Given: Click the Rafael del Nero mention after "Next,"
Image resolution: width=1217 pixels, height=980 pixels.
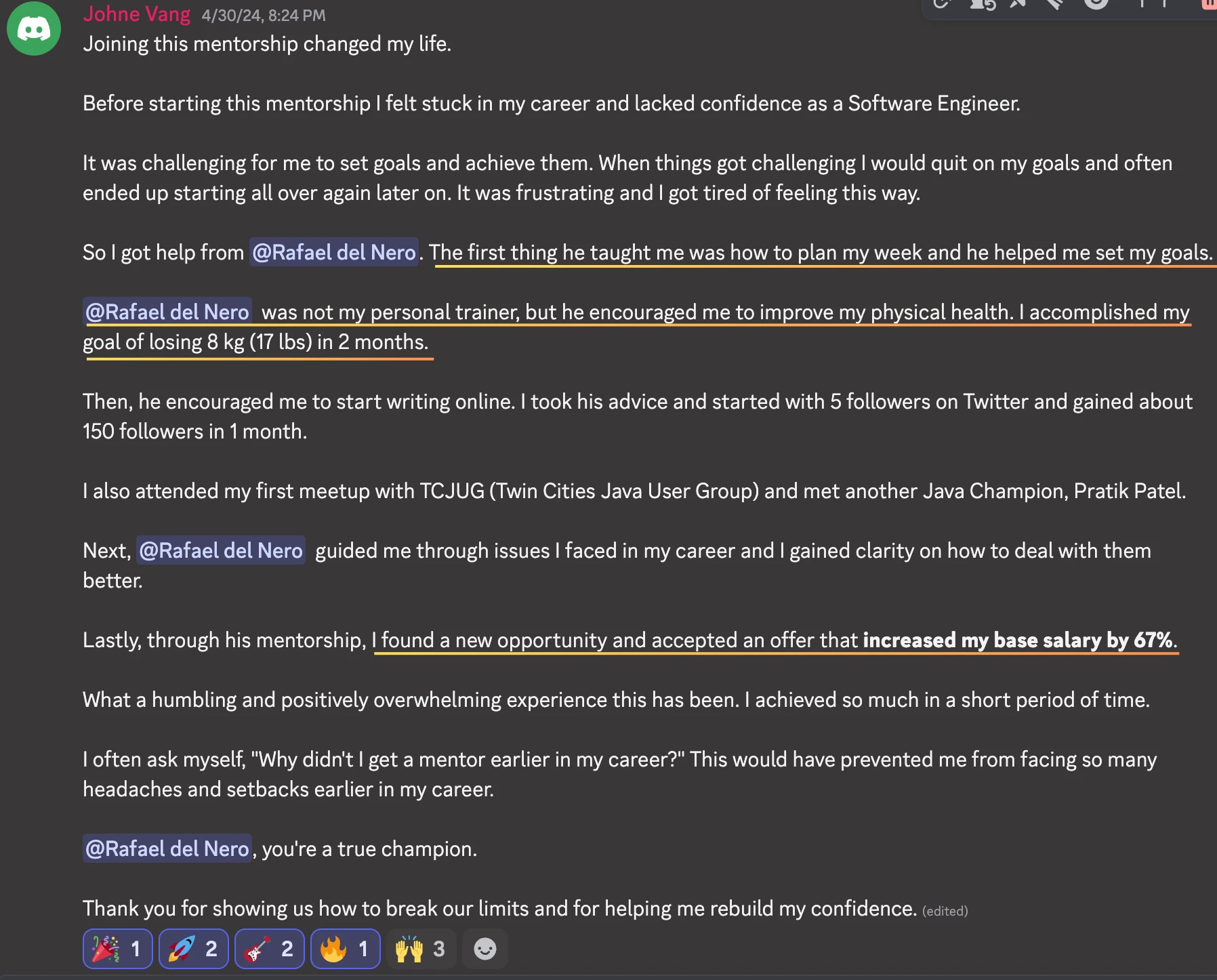Looking at the screenshot, I should pyautogui.click(x=220, y=551).
